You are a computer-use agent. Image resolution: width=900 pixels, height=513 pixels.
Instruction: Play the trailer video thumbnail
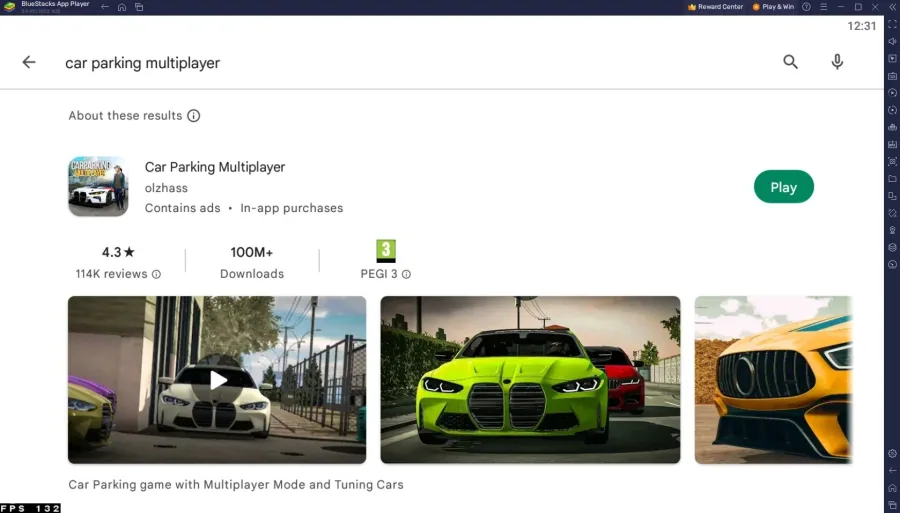(217, 380)
